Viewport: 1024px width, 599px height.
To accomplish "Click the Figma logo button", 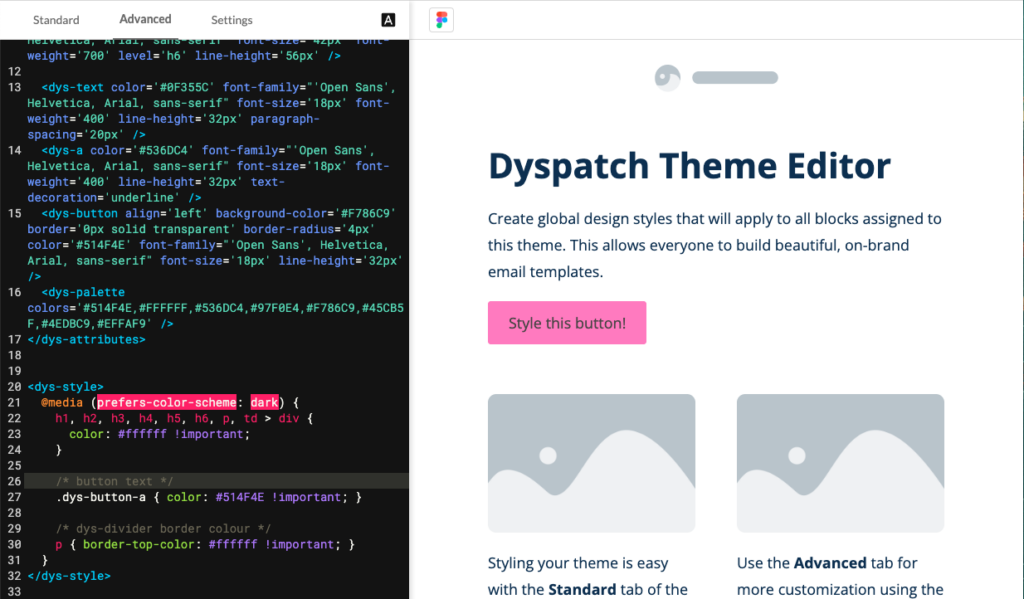I will tap(441, 20).
